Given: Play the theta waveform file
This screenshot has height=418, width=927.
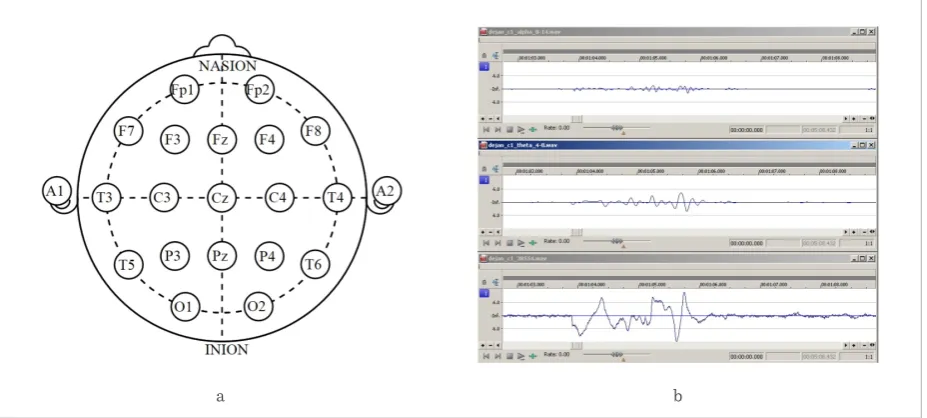Looking at the screenshot, I should point(521,242).
